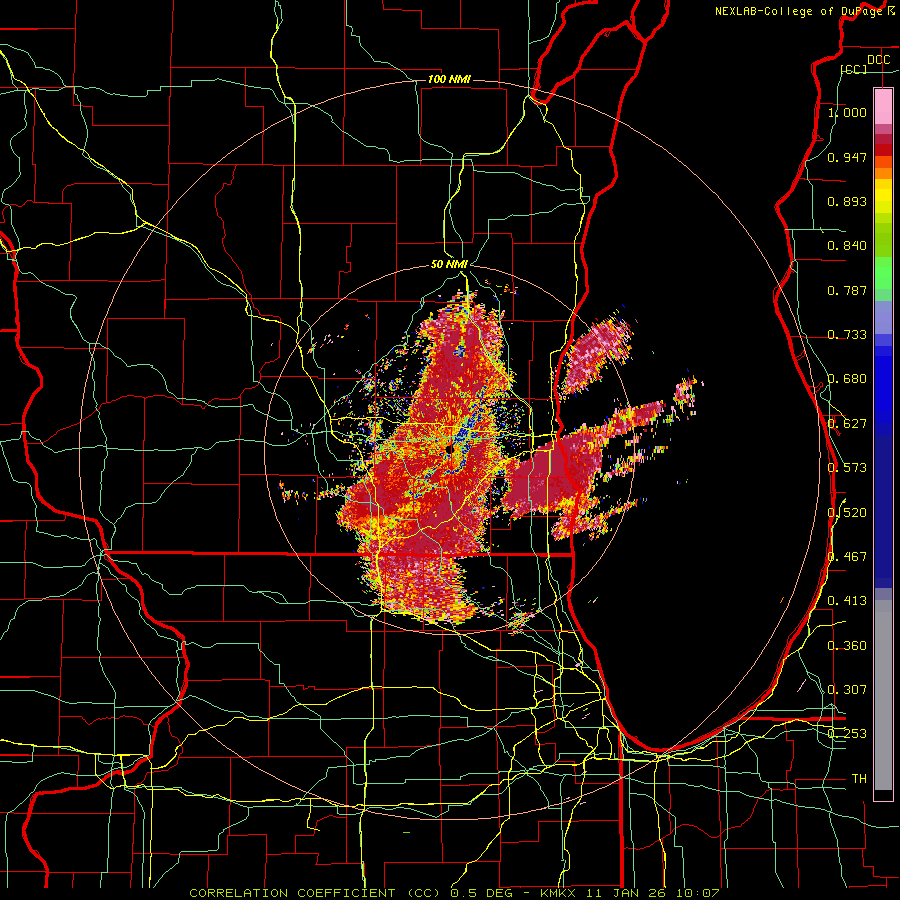Click the 0.413 legend value
The image size is (900, 900).
(x=847, y=601)
